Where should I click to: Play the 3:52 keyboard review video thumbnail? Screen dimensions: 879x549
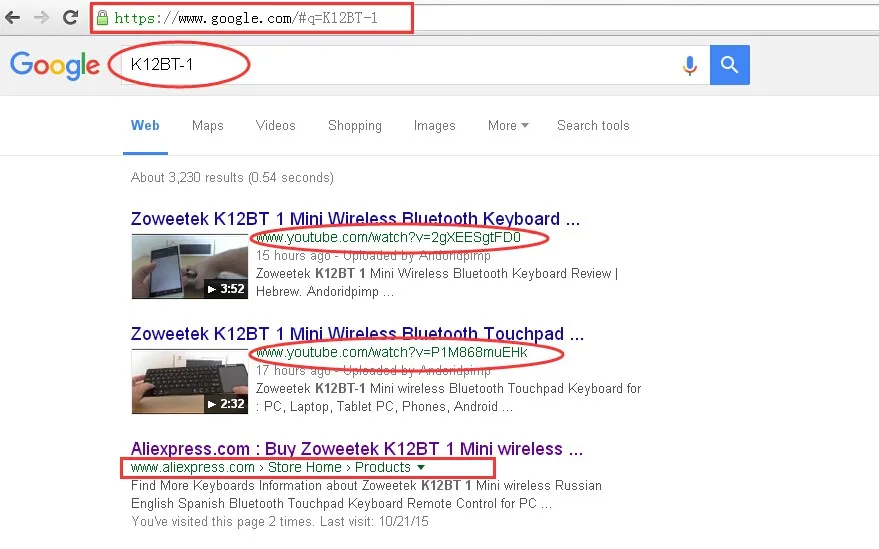tap(189, 266)
